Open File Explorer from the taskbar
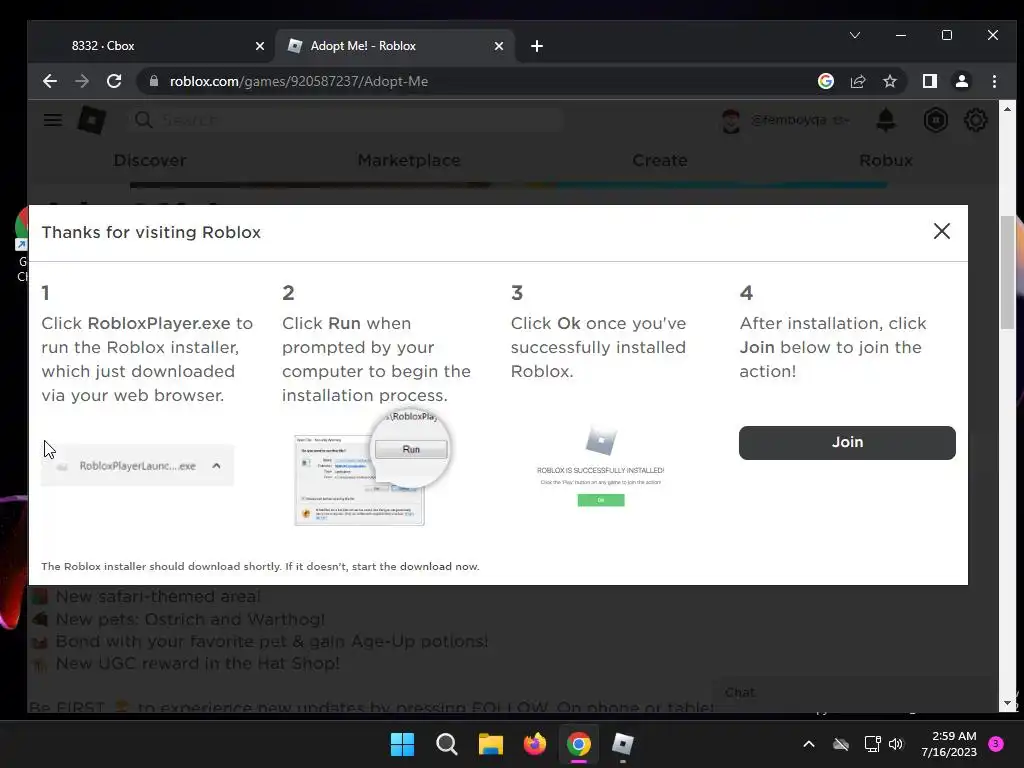Viewport: 1024px width, 768px height. point(490,744)
